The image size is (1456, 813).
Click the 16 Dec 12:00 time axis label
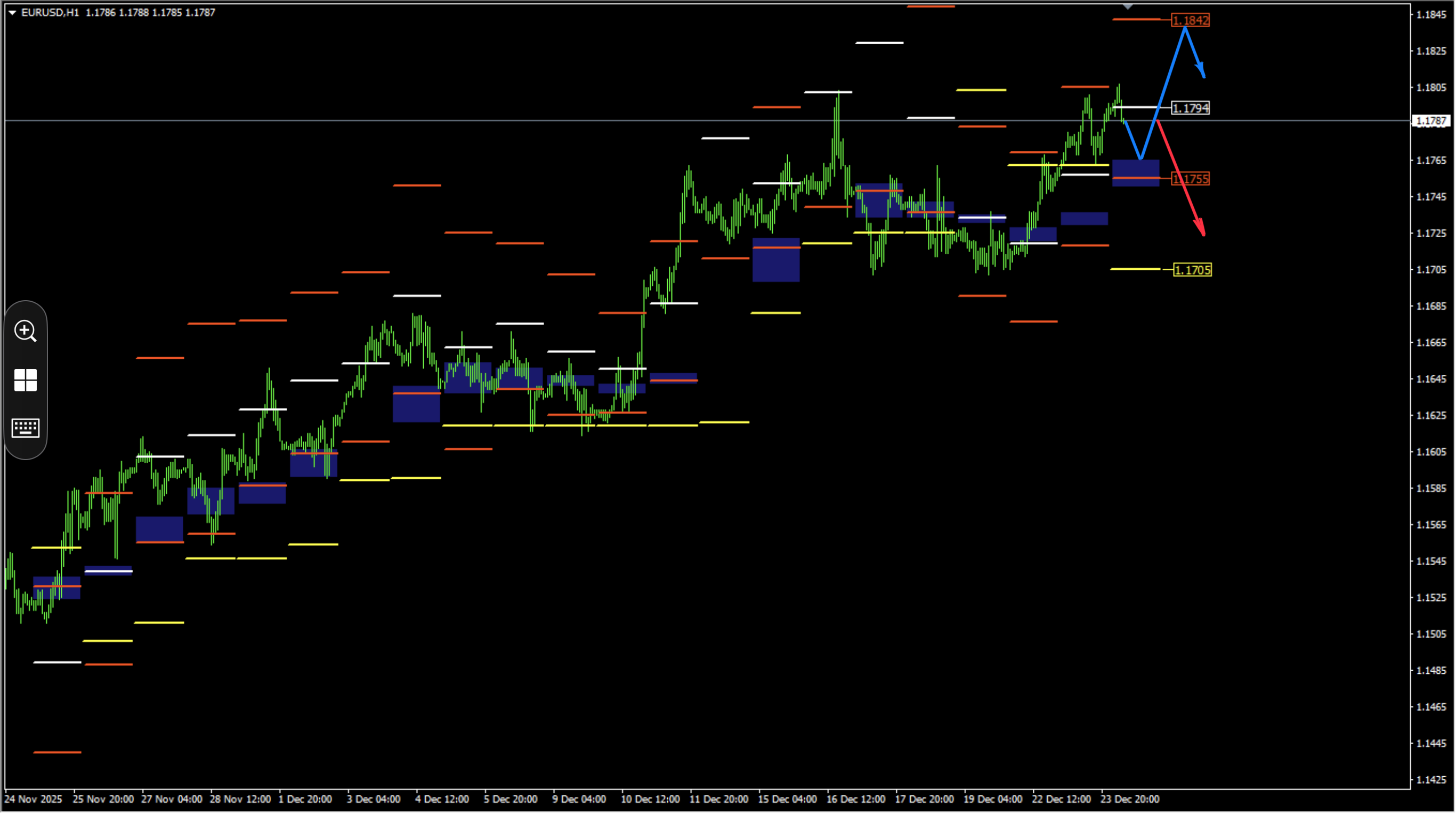856,800
